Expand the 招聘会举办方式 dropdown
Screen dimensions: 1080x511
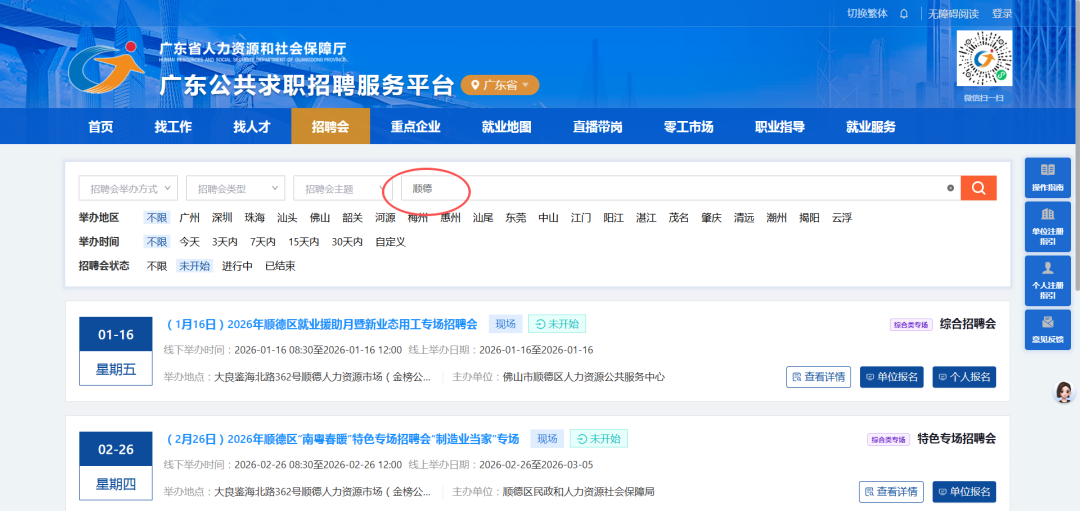click(128, 188)
